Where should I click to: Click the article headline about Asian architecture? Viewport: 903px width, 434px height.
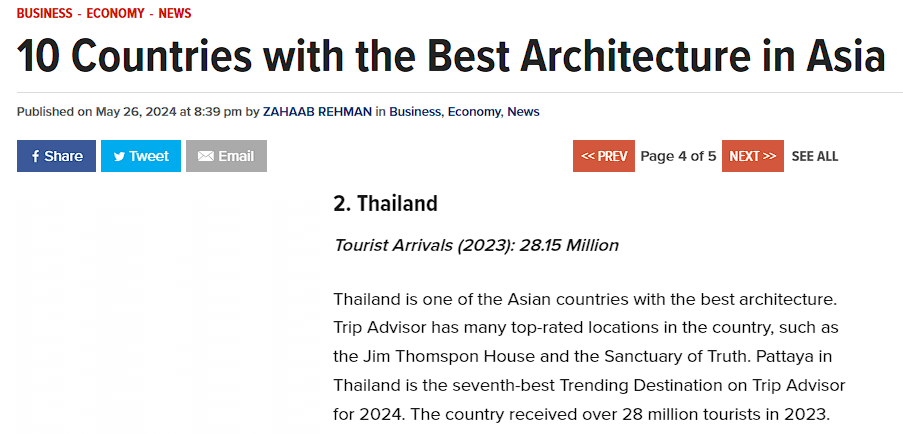tap(451, 55)
